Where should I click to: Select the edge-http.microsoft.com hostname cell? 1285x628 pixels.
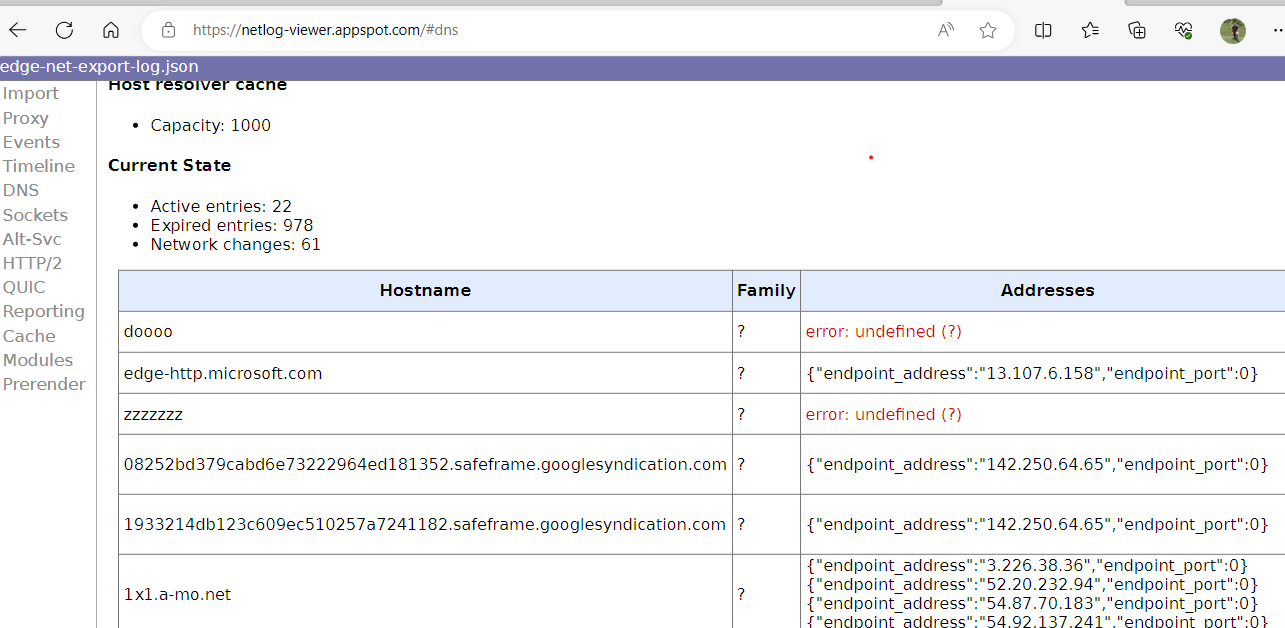(425, 373)
